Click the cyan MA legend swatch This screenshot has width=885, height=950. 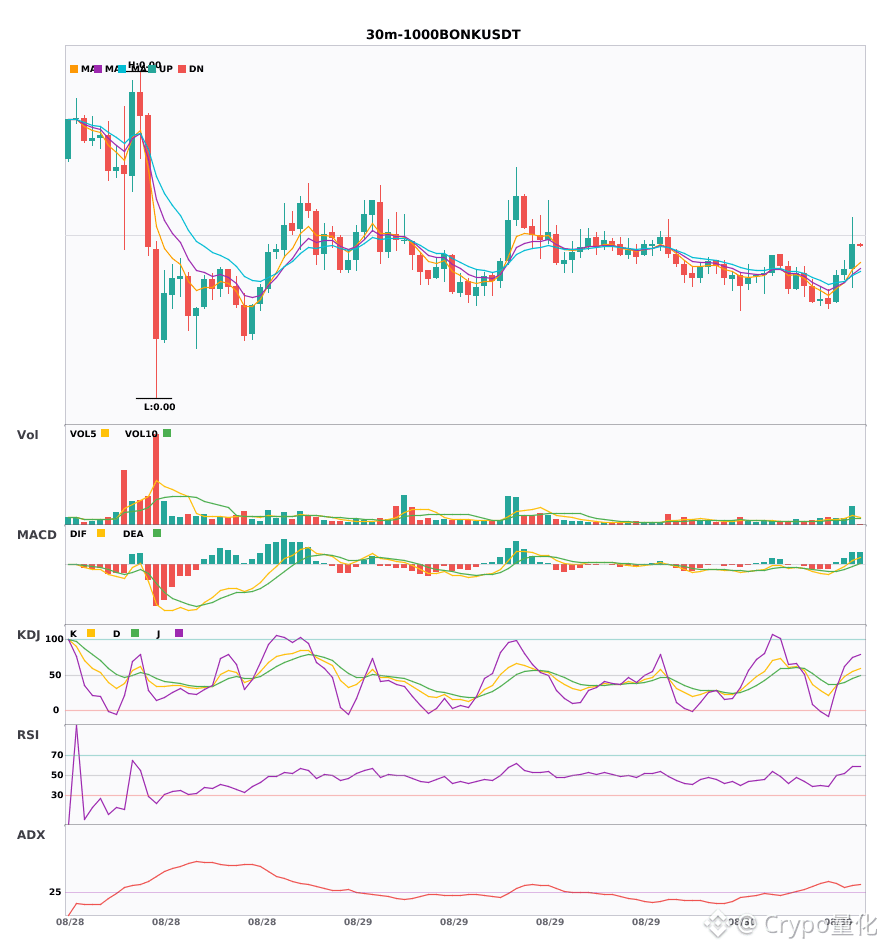(x=122, y=69)
